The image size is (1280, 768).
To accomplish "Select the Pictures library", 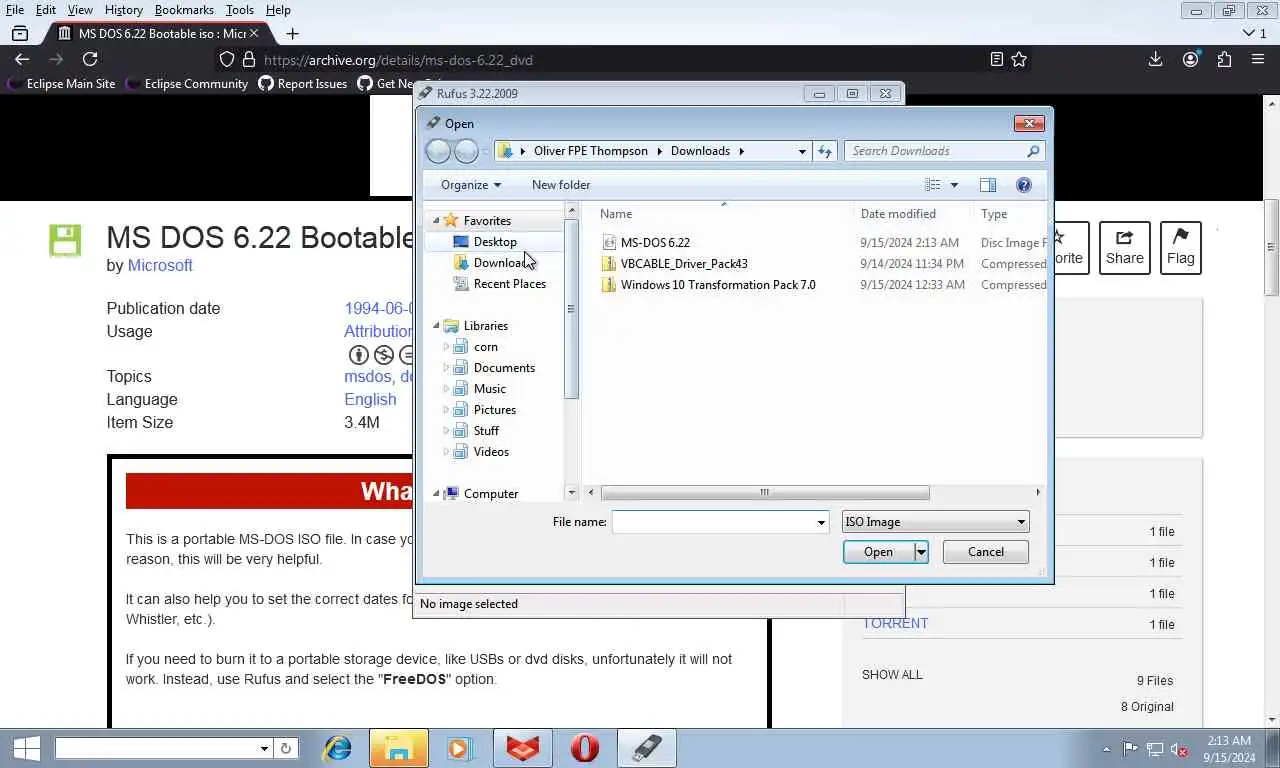I will (495, 410).
